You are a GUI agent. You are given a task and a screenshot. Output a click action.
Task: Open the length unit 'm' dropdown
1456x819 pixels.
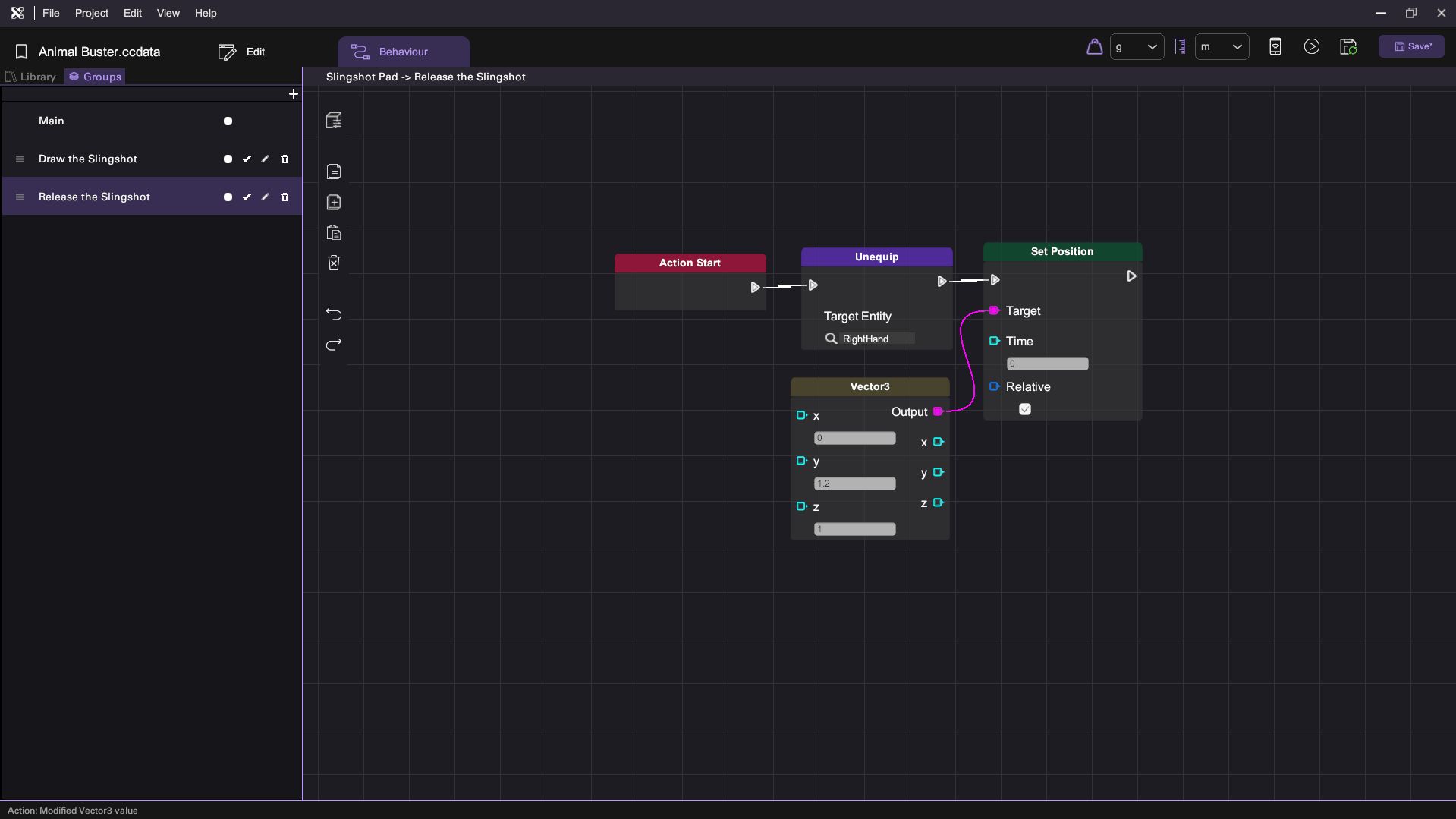(x=1222, y=47)
